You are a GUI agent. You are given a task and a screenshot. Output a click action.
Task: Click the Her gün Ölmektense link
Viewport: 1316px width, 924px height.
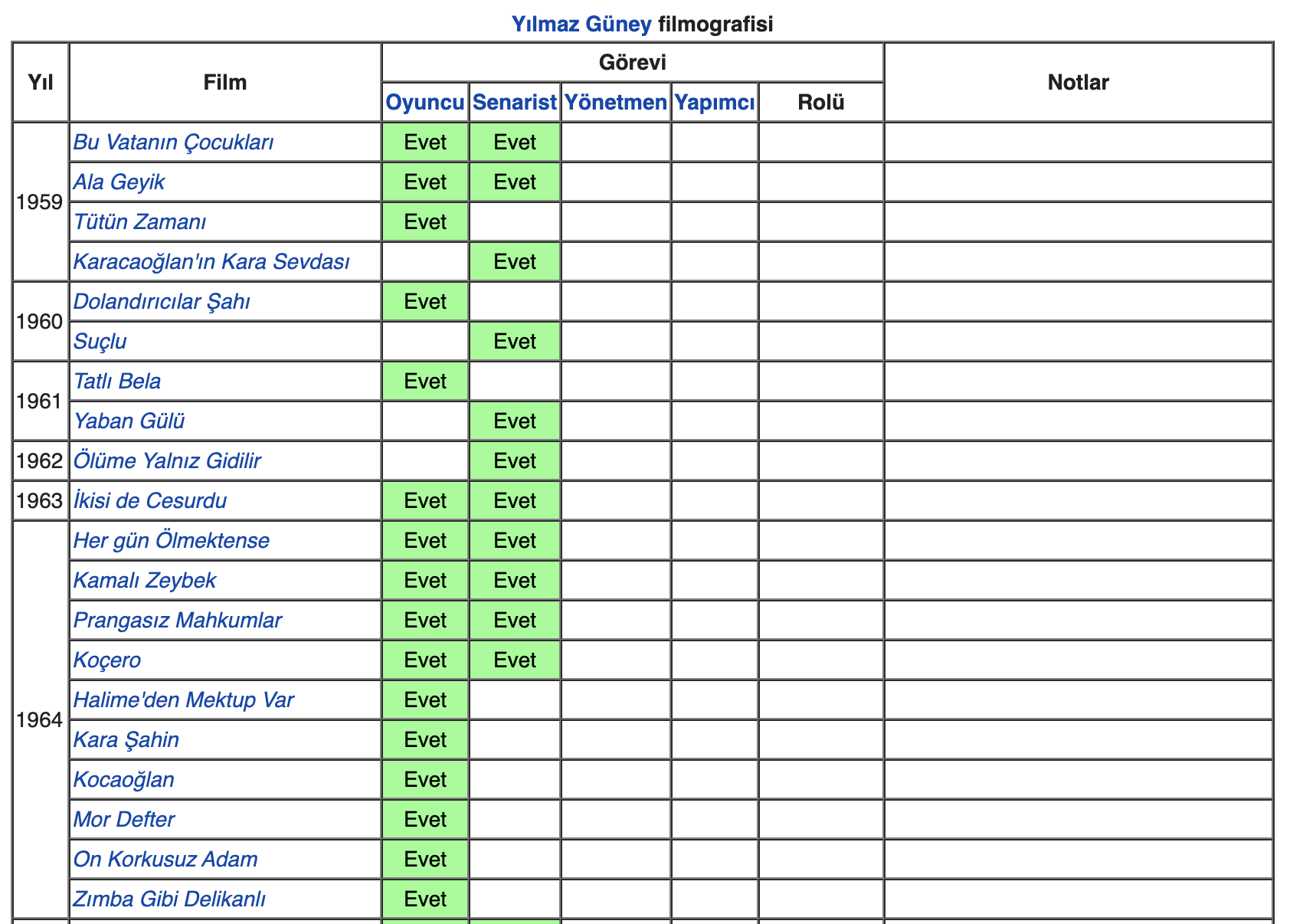click(172, 541)
